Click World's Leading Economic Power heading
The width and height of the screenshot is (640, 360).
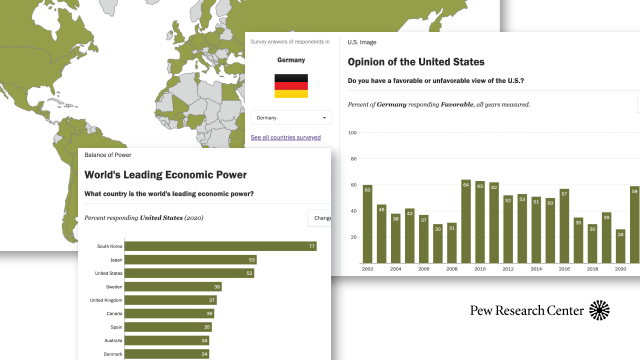tap(165, 175)
